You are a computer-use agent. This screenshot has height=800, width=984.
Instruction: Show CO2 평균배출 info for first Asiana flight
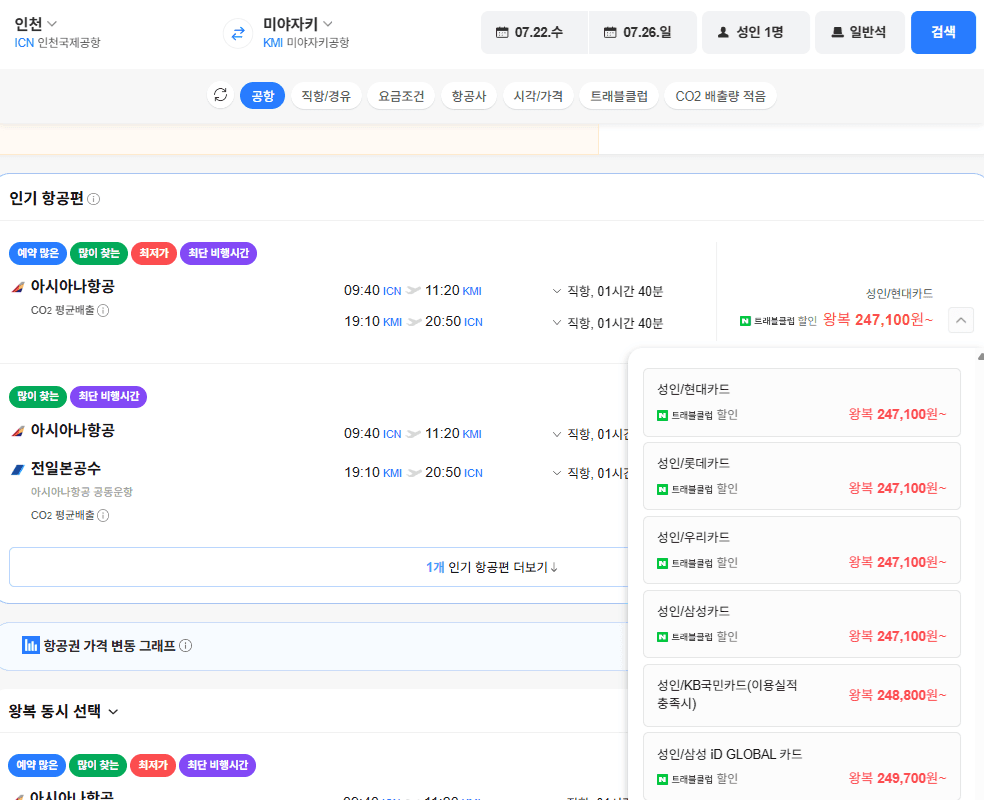[x=103, y=311]
